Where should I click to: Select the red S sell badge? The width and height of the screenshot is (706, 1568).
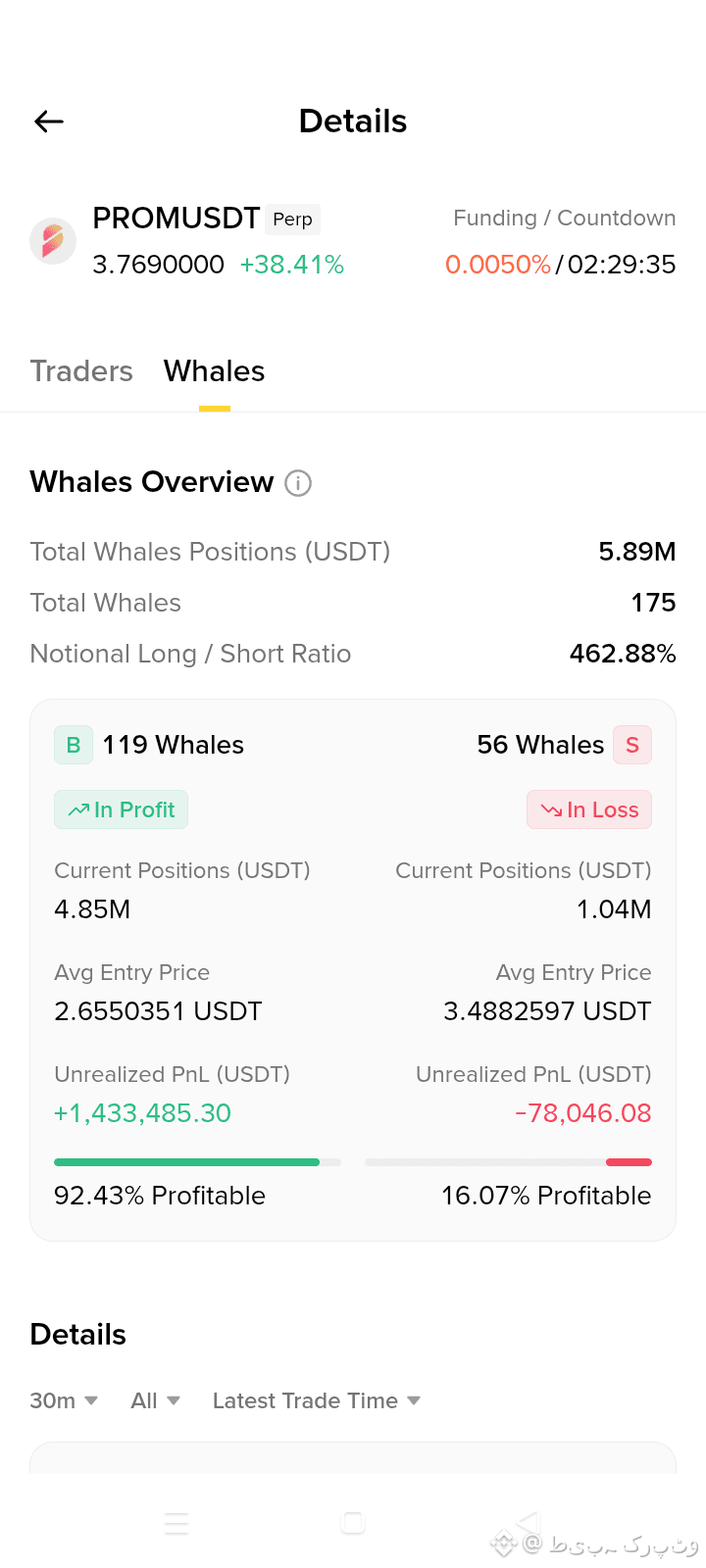(x=632, y=745)
